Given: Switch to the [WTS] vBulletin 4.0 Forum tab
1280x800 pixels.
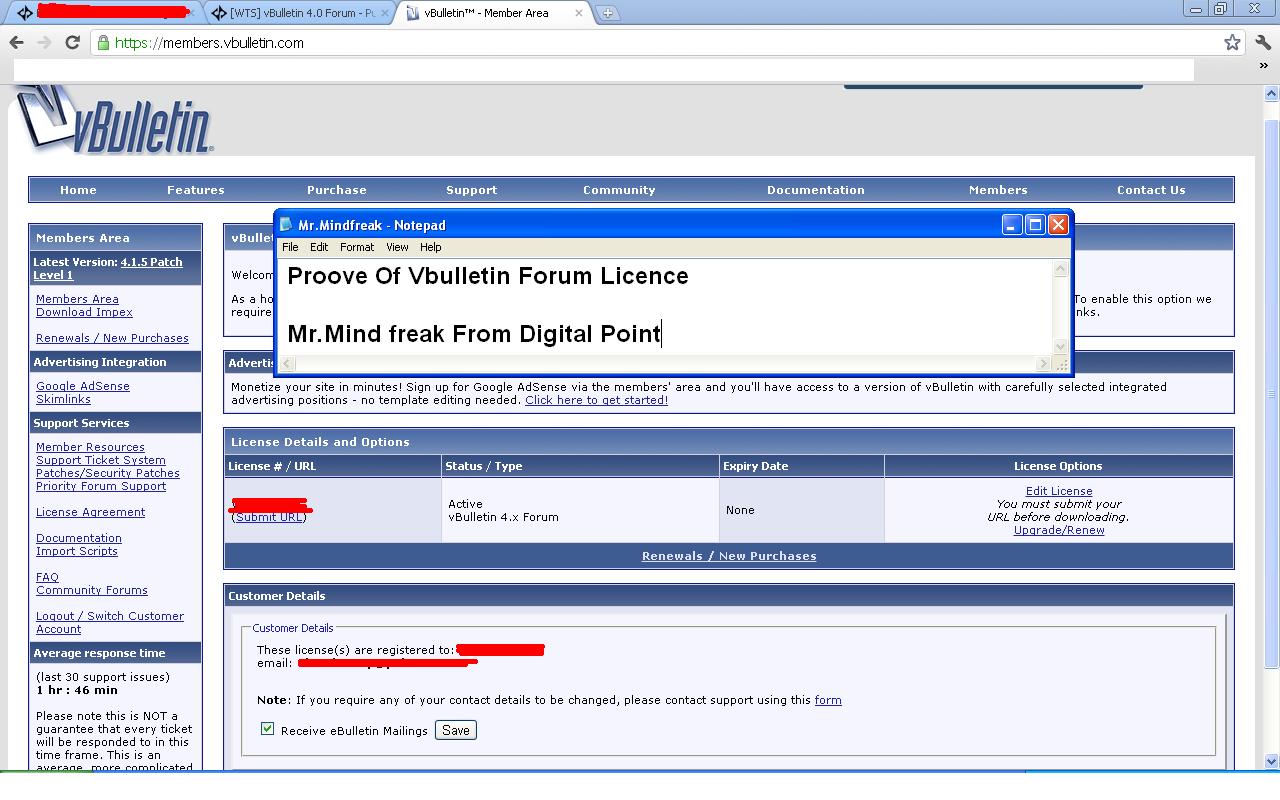Looking at the screenshot, I should [x=299, y=13].
